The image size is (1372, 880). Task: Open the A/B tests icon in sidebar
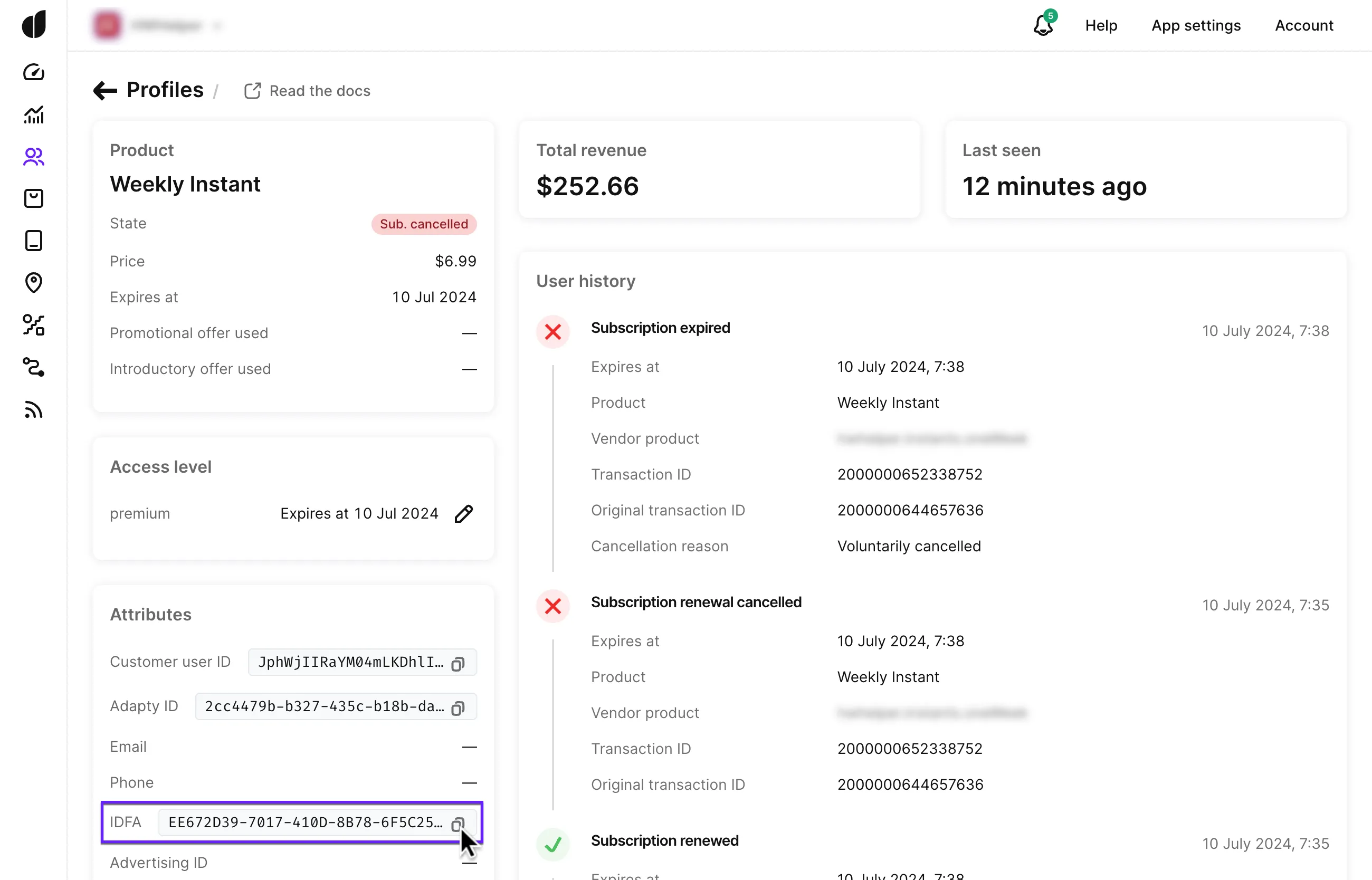(x=34, y=324)
